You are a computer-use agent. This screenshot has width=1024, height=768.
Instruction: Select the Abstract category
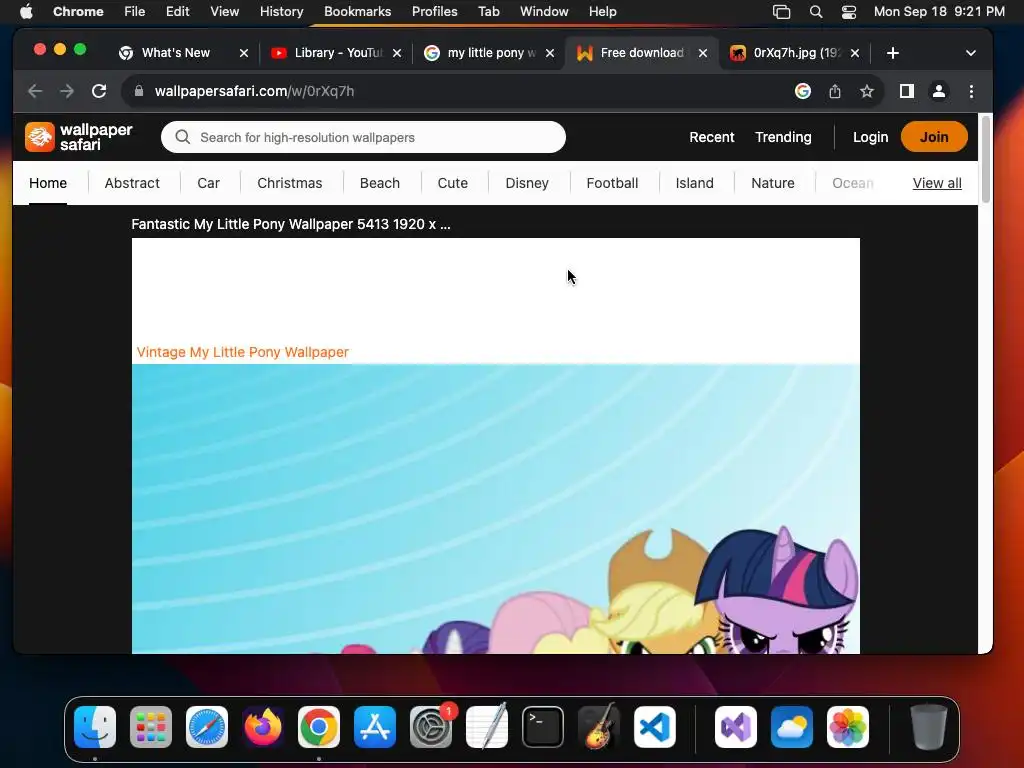click(132, 184)
